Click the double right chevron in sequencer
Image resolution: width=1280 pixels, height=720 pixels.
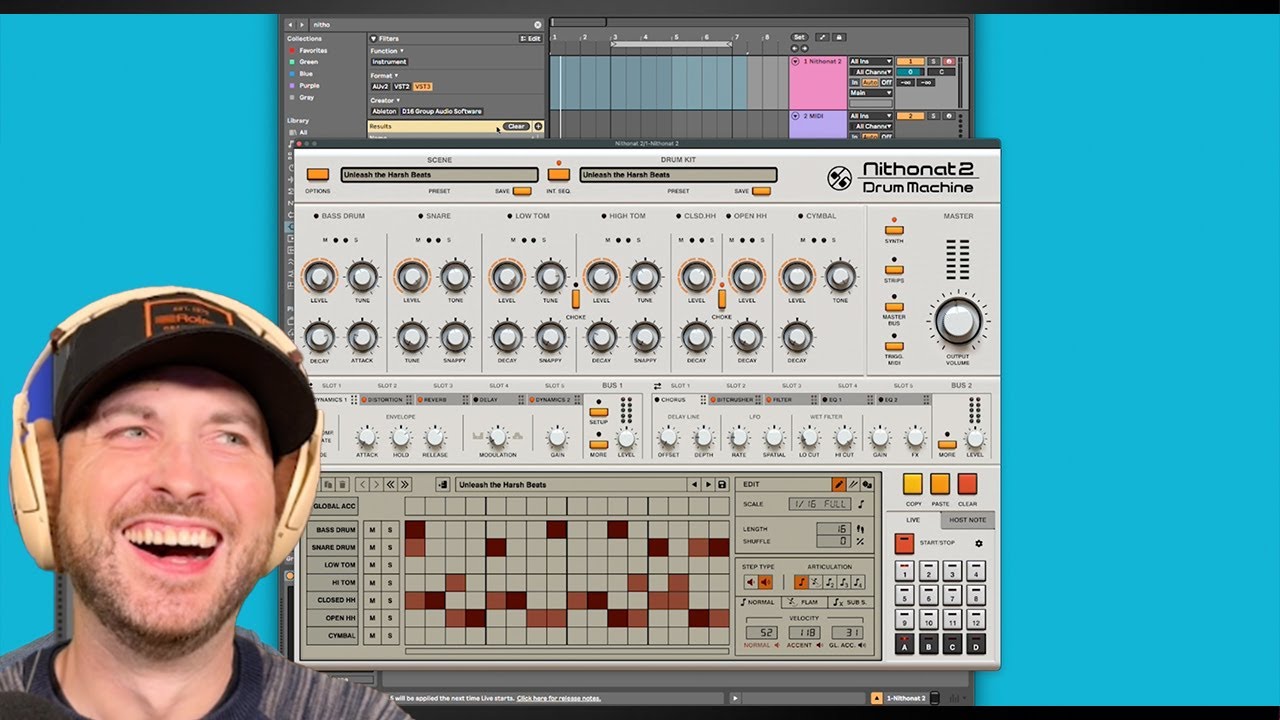click(x=403, y=484)
